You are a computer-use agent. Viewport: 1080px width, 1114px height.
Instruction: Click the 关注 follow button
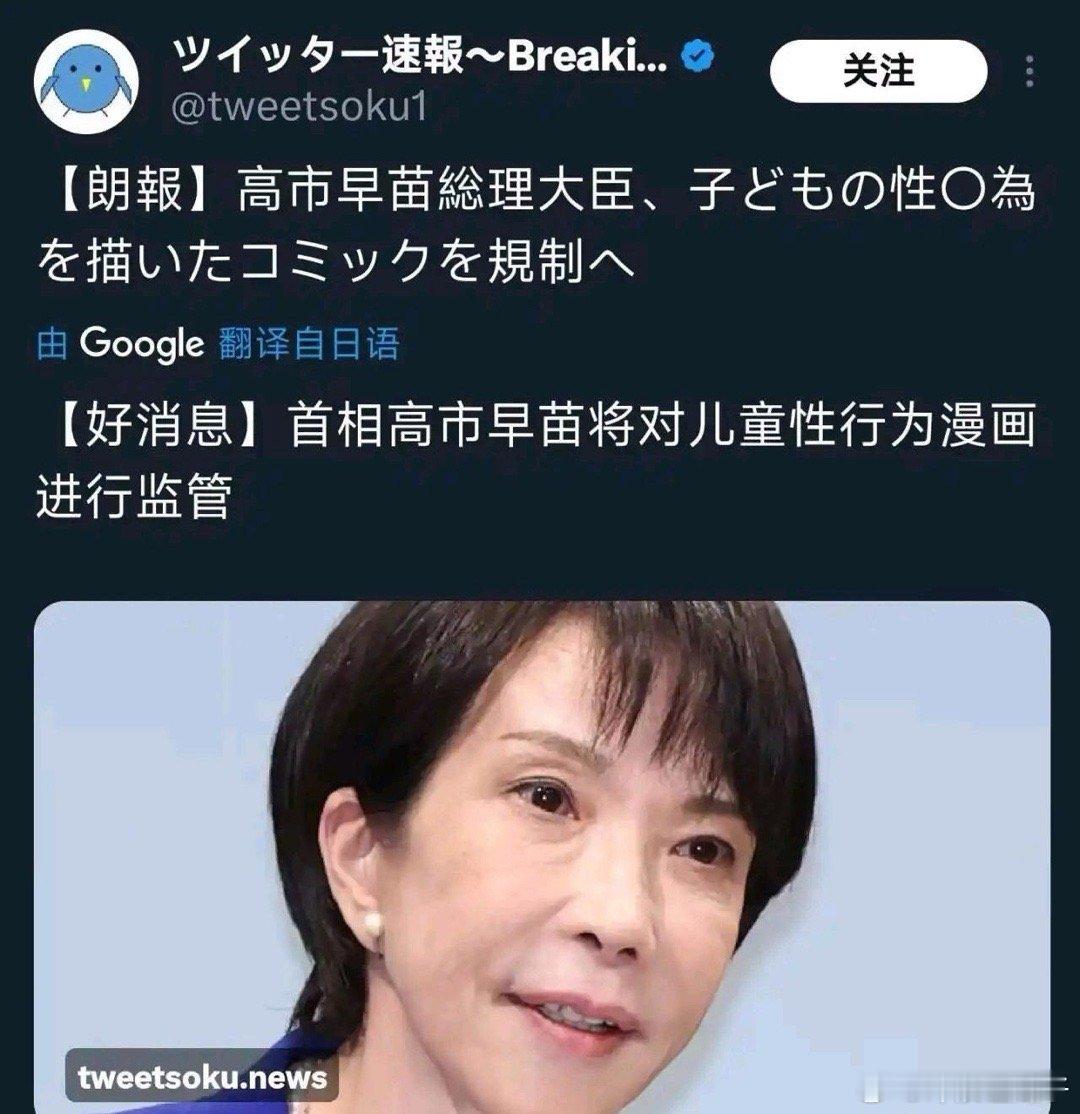coord(878,71)
